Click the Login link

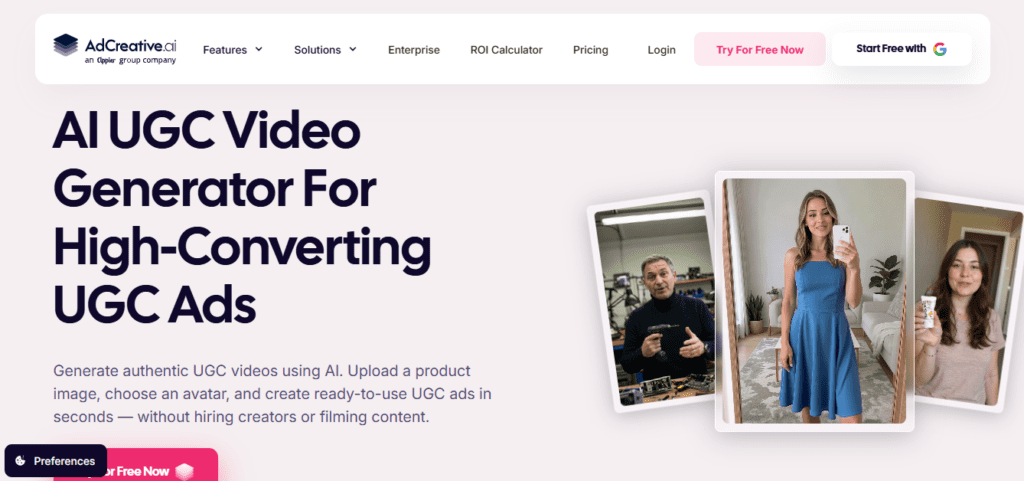(662, 50)
